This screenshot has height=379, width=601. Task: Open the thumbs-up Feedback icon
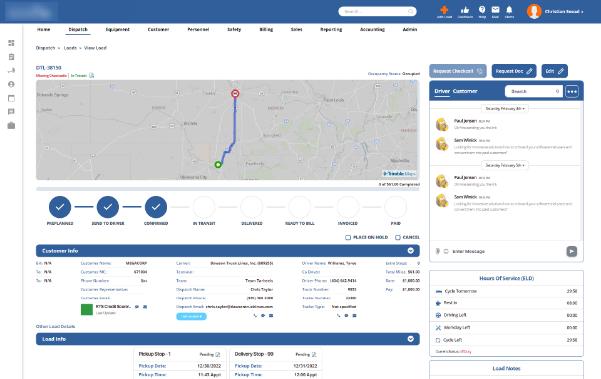pos(465,10)
